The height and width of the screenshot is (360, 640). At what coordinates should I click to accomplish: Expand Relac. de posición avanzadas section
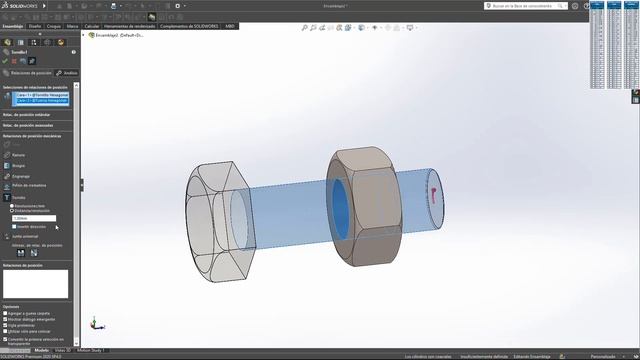[28, 125]
